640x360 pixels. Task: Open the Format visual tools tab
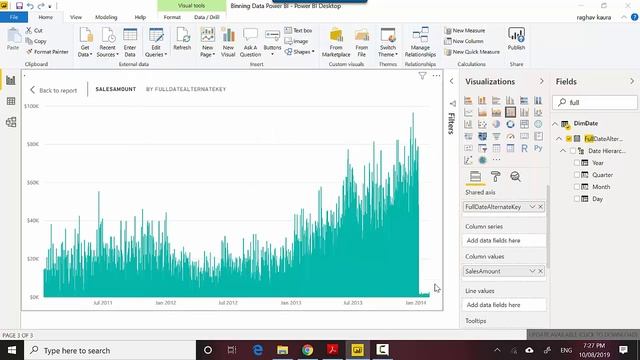[172, 17]
